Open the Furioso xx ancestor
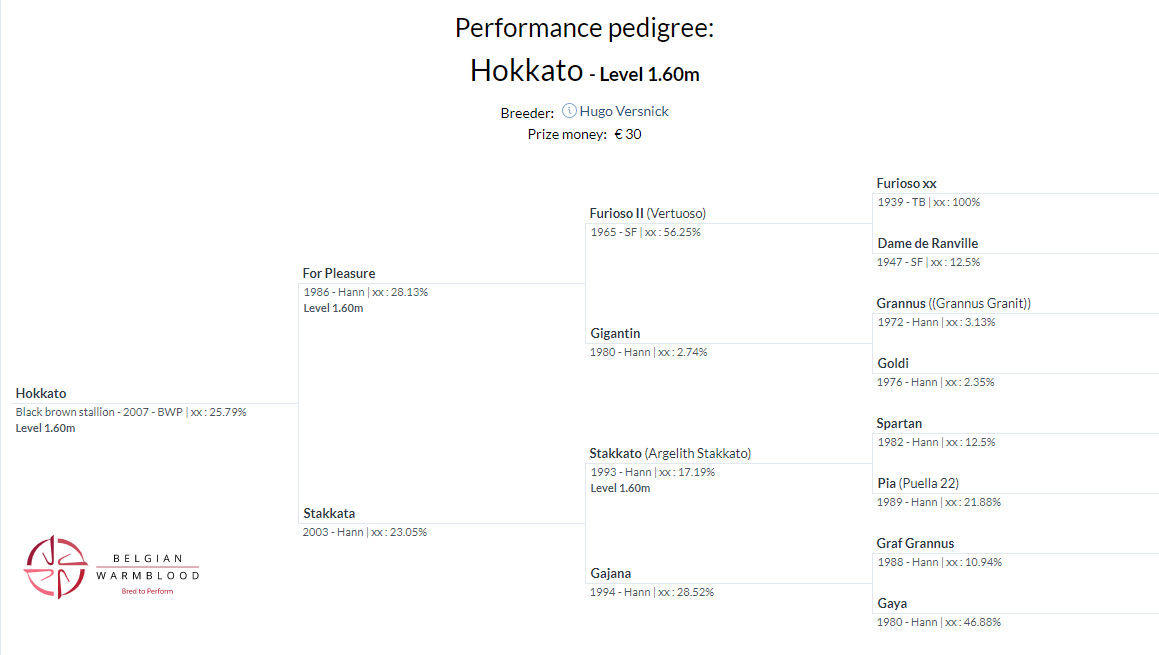The width and height of the screenshot is (1159, 655). click(906, 183)
